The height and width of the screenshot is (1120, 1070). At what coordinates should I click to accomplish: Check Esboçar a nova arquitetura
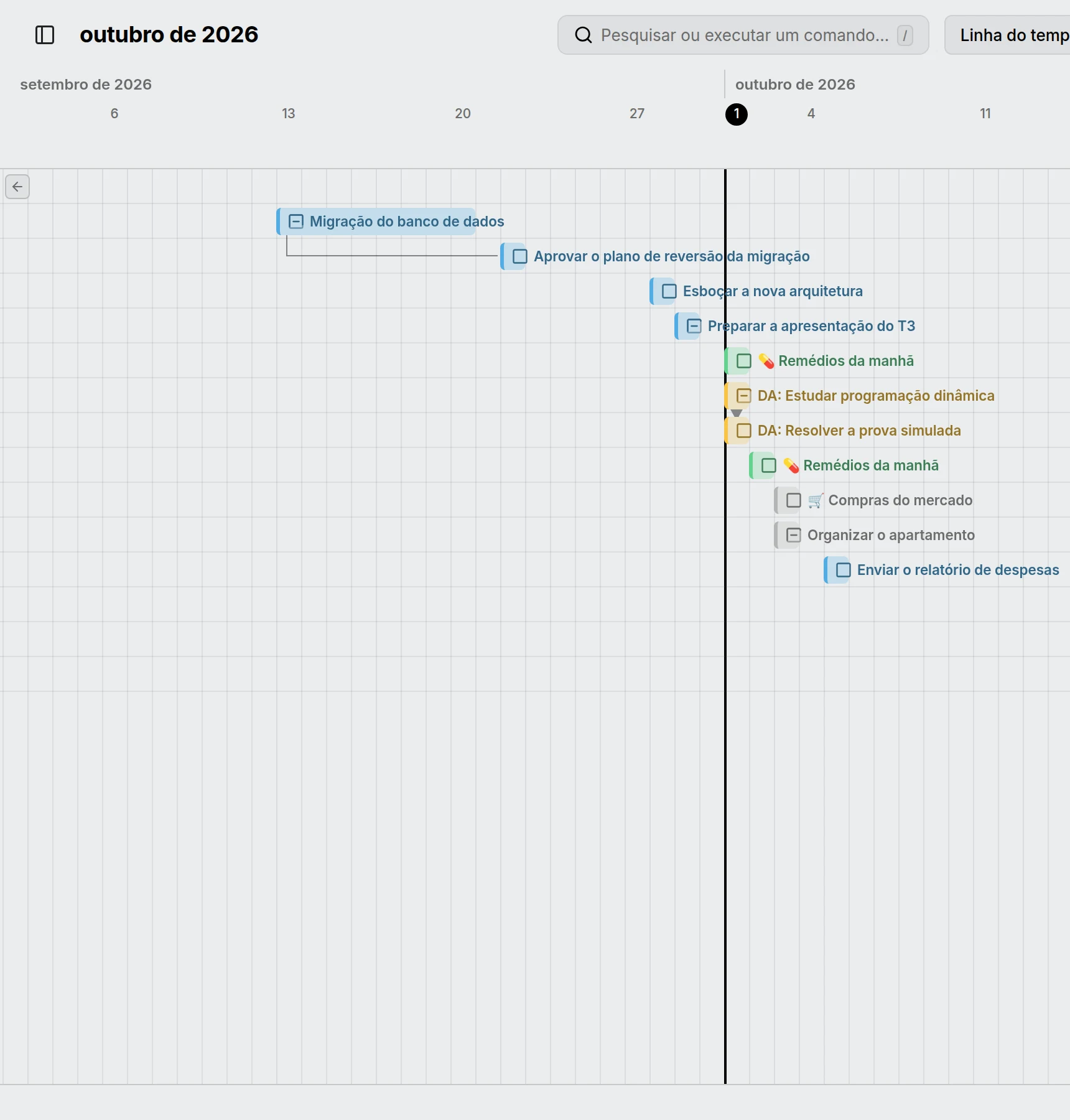pos(669,291)
